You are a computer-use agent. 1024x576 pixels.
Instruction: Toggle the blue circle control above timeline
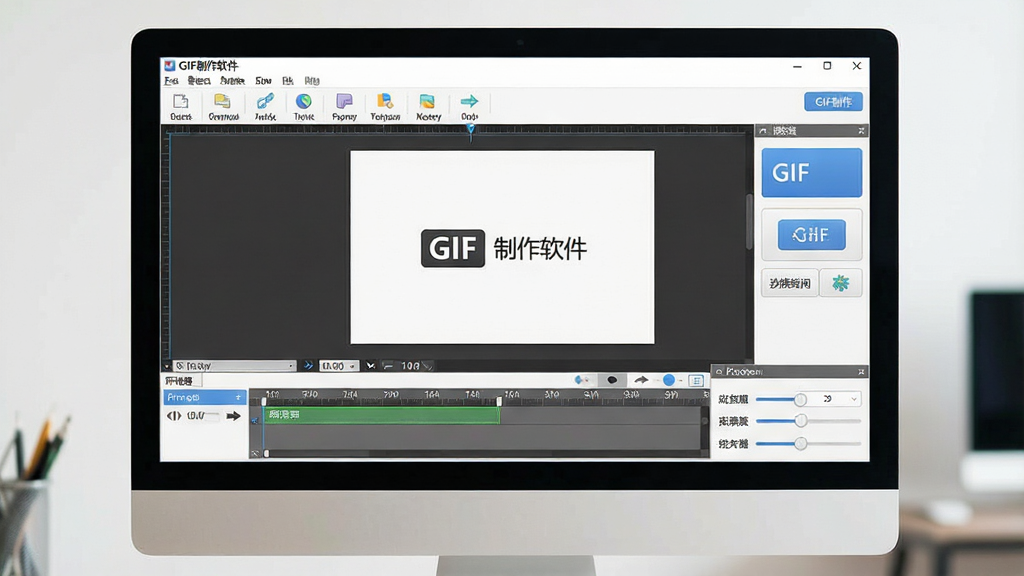click(669, 379)
